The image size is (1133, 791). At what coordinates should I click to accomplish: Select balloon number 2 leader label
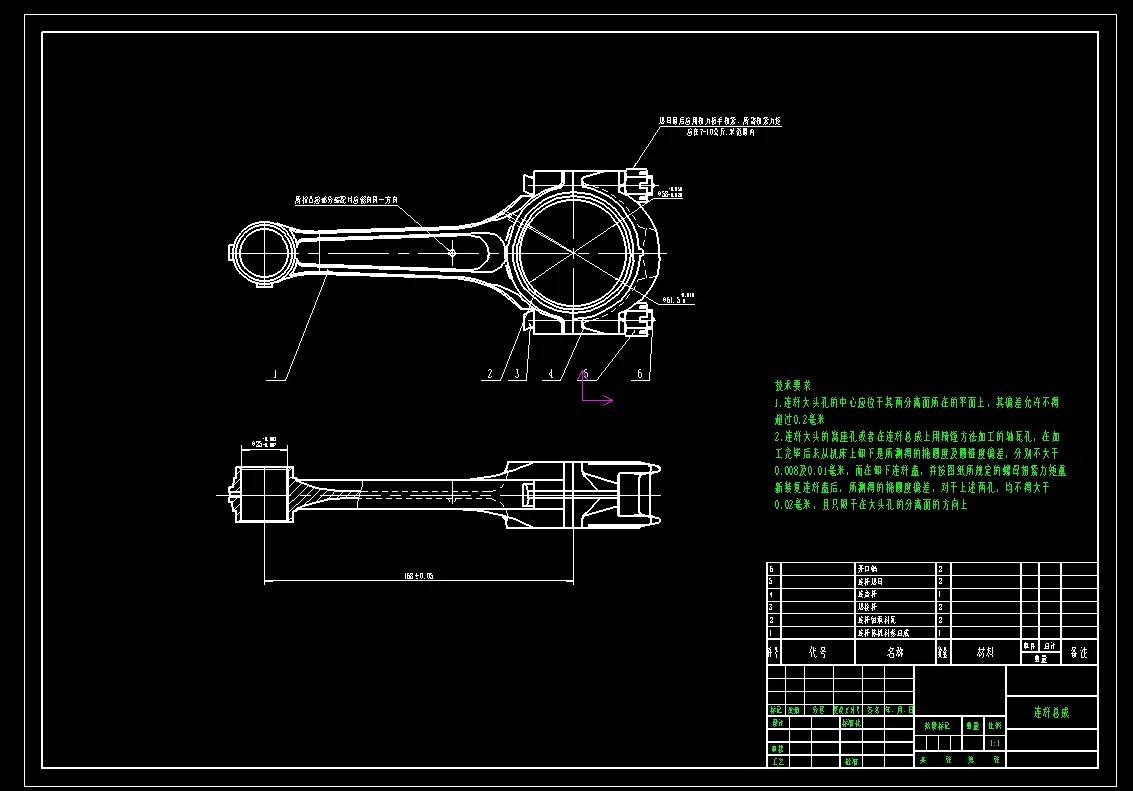(x=490, y=374)
